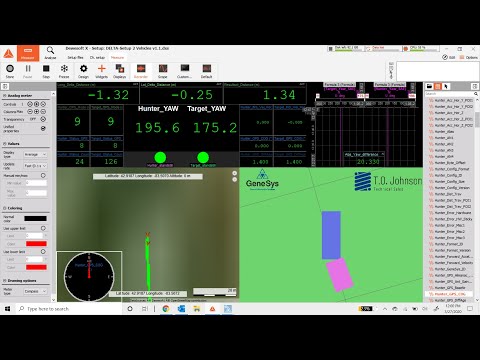Open Meter type Compass dropdown
480x360 pixels.
tap(35, 291)
